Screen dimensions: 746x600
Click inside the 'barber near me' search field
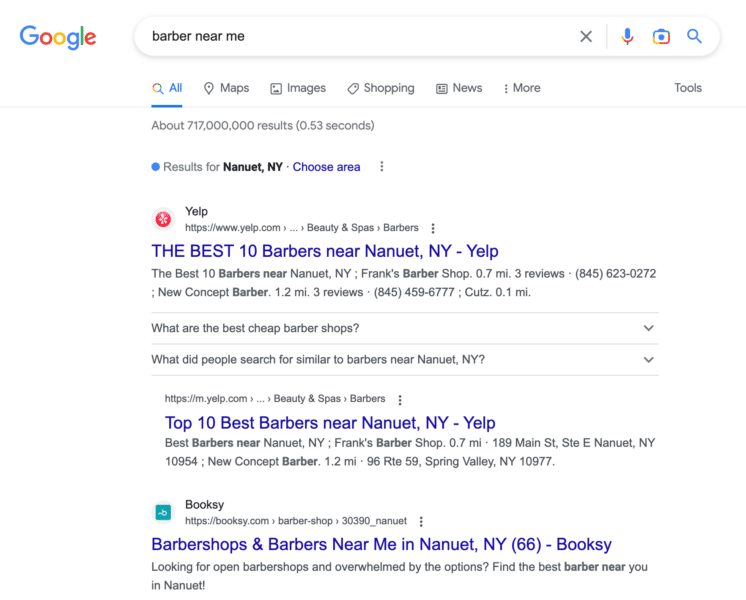coord(350,37)
